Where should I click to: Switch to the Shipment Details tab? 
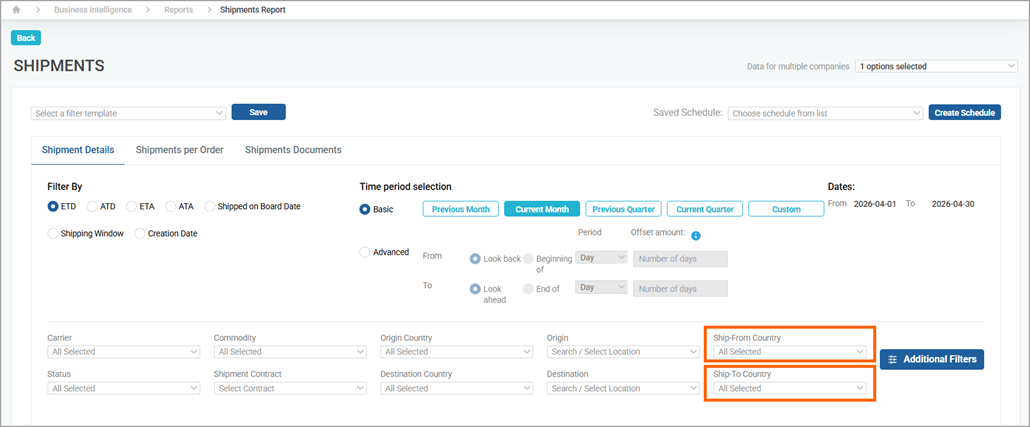[78, 150]
